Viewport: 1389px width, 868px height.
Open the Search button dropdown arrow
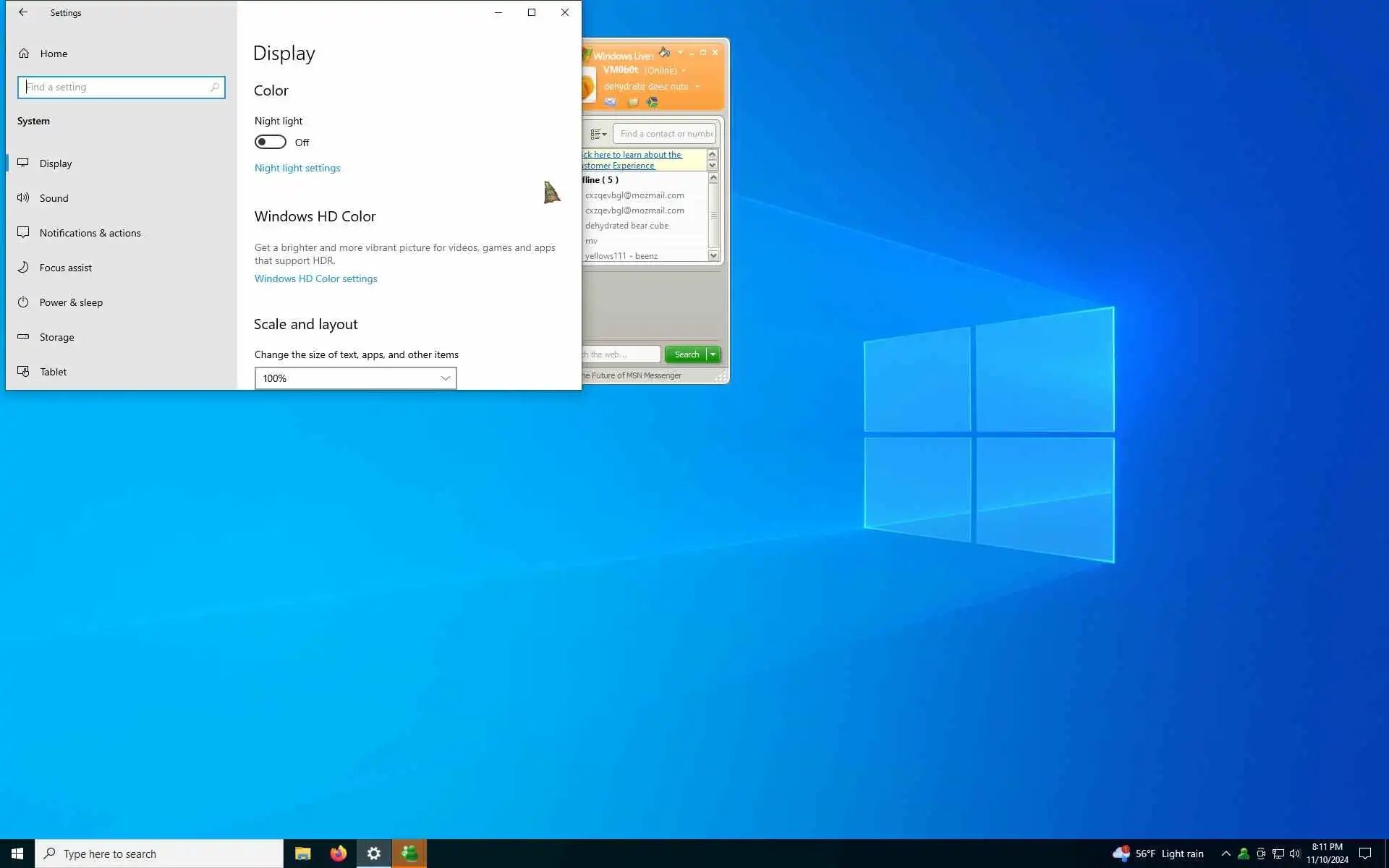713,354
